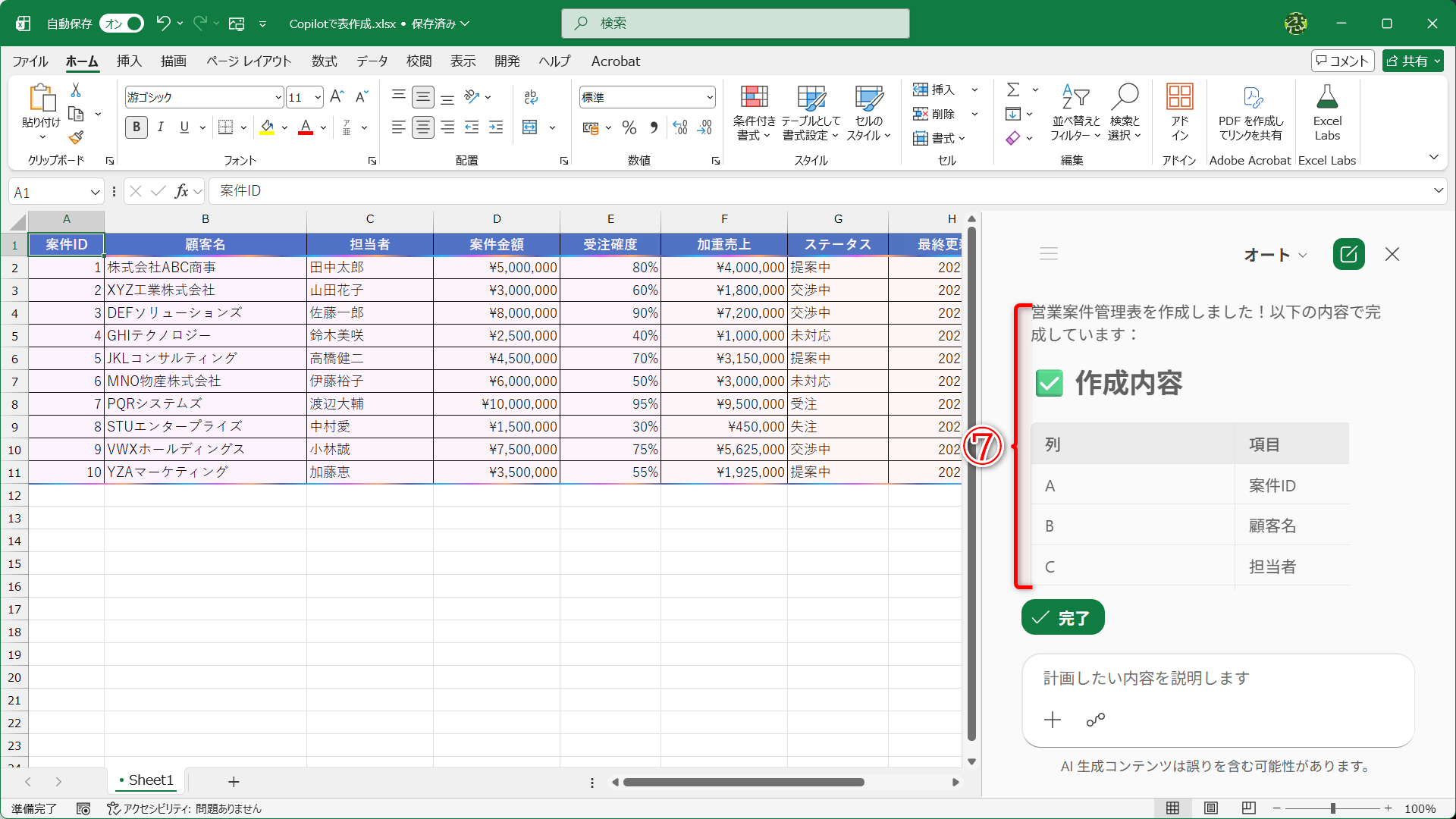Collapse the ribbon with chevron
The image size is (1456, 819).
(x=1434, y=158)
